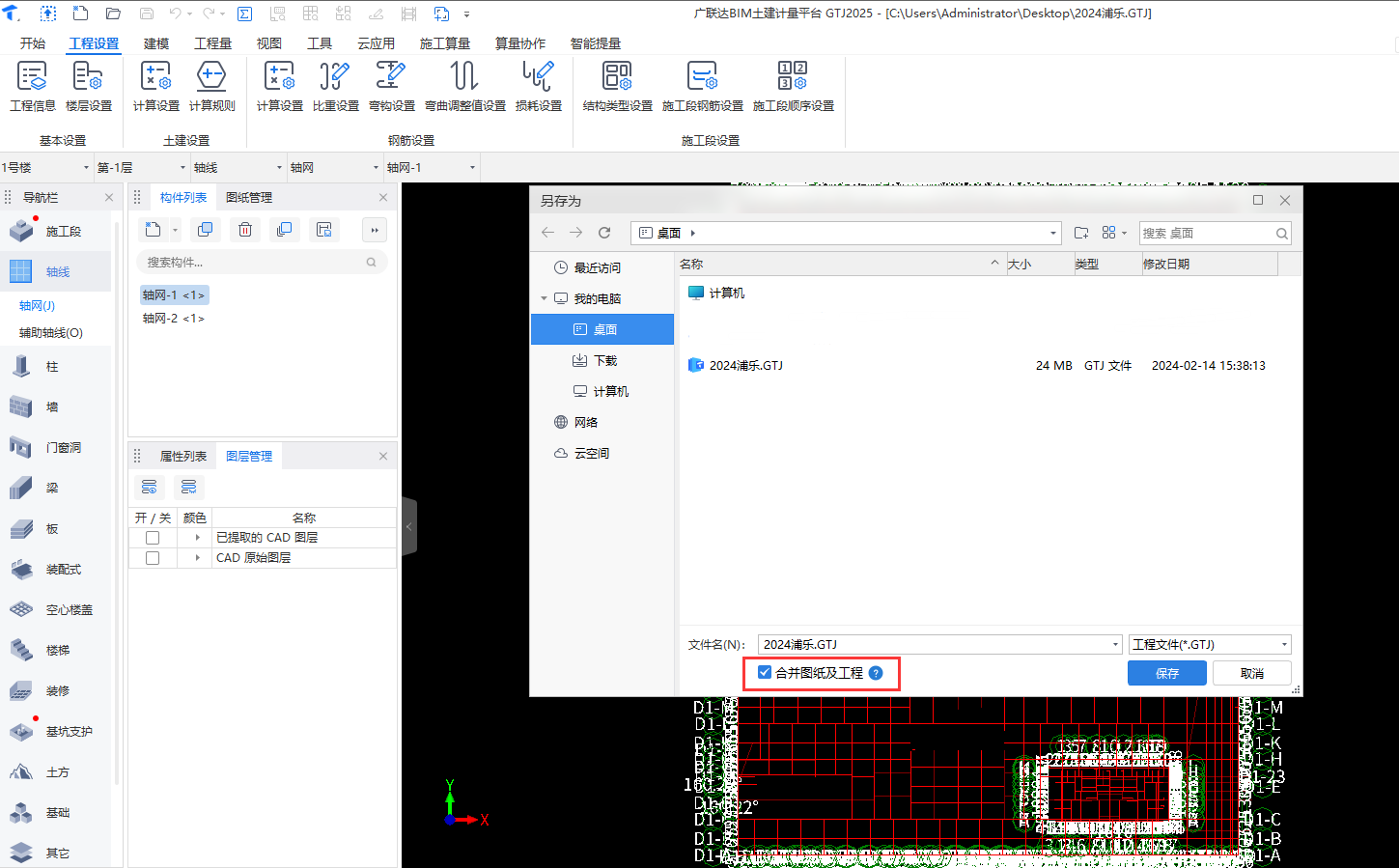Image resolution: width=1399 pixels, height=868 pixels.
Task: Close the 导航栏 panel
Action: point(109,197)
